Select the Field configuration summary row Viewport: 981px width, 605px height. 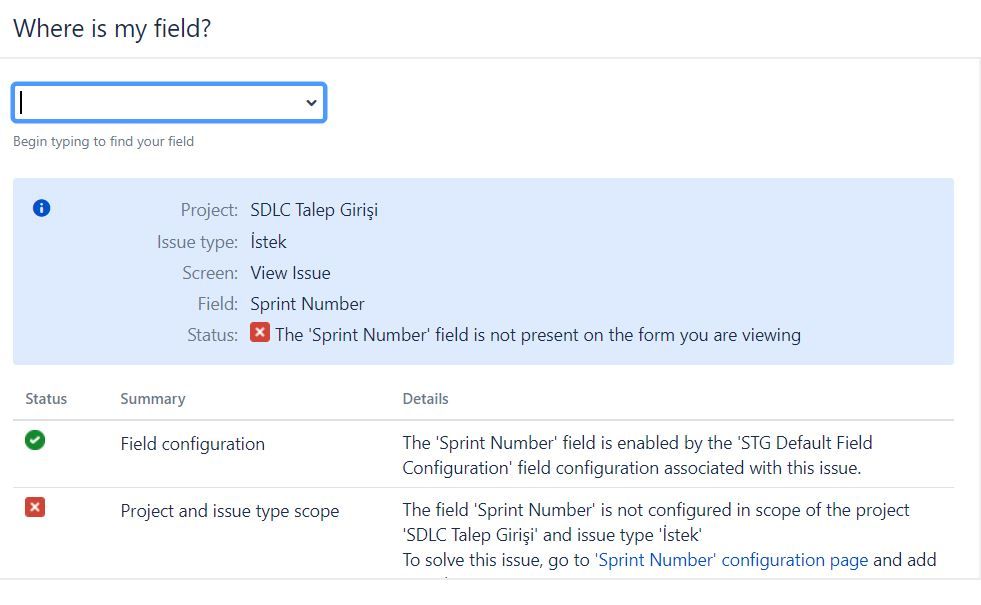483,455
